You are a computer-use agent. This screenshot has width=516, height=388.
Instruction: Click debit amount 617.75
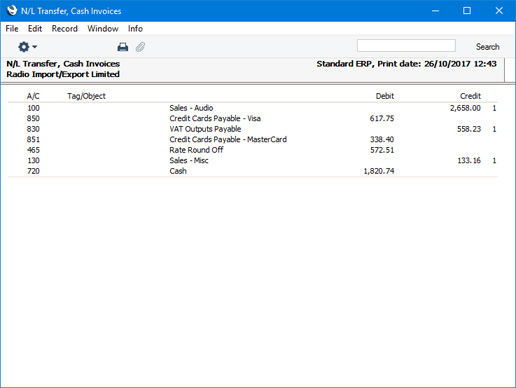tap(382, 118)
